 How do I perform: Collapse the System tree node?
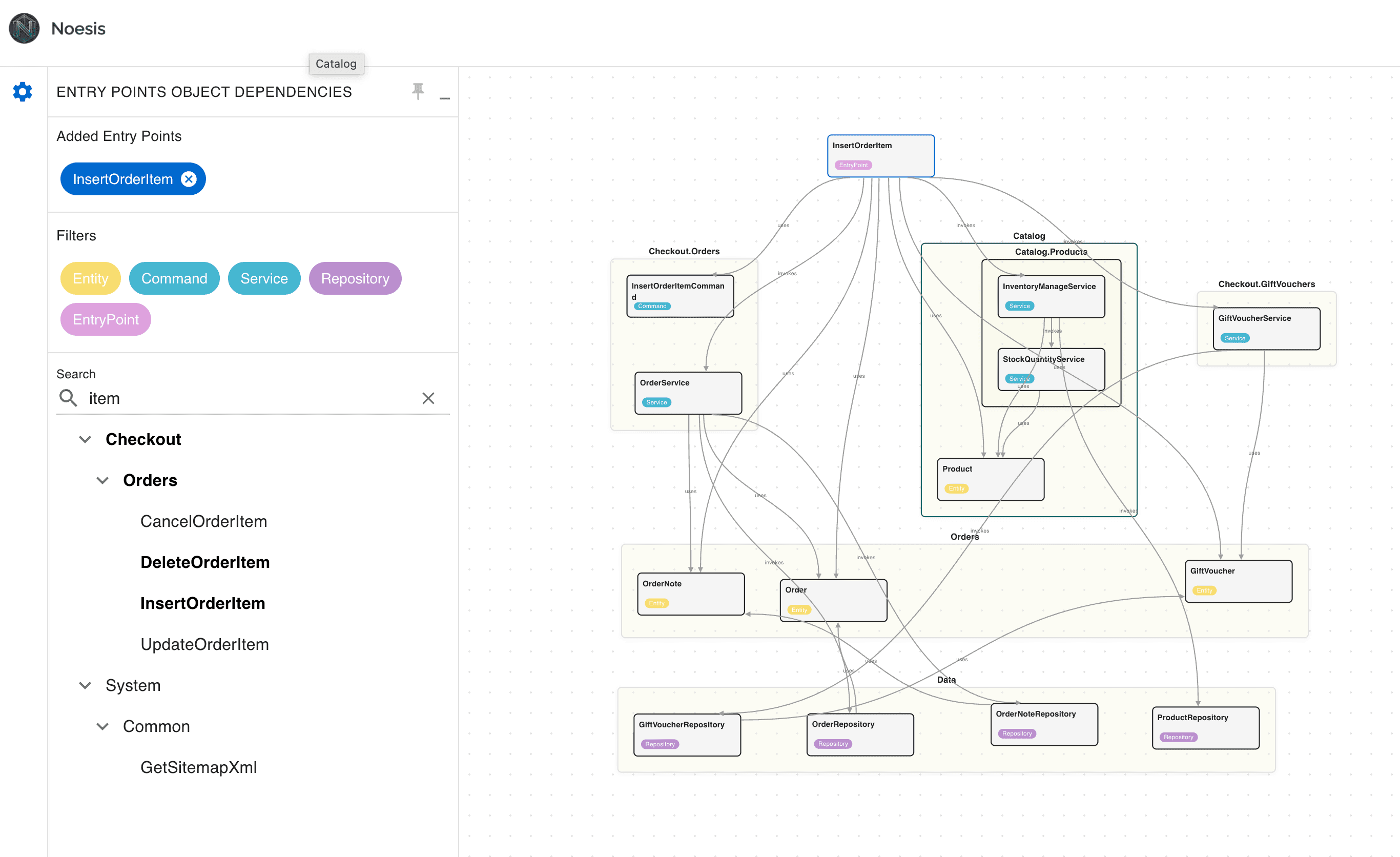85,685
